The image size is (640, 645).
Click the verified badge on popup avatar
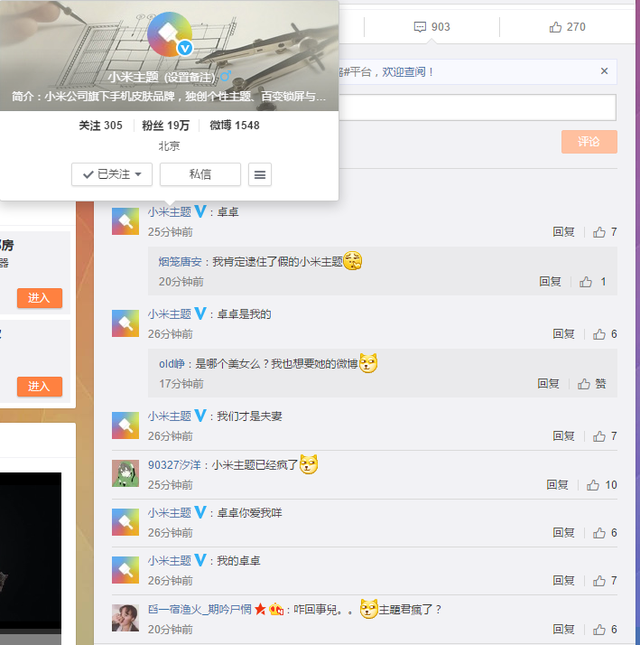(x=185, y=49)
